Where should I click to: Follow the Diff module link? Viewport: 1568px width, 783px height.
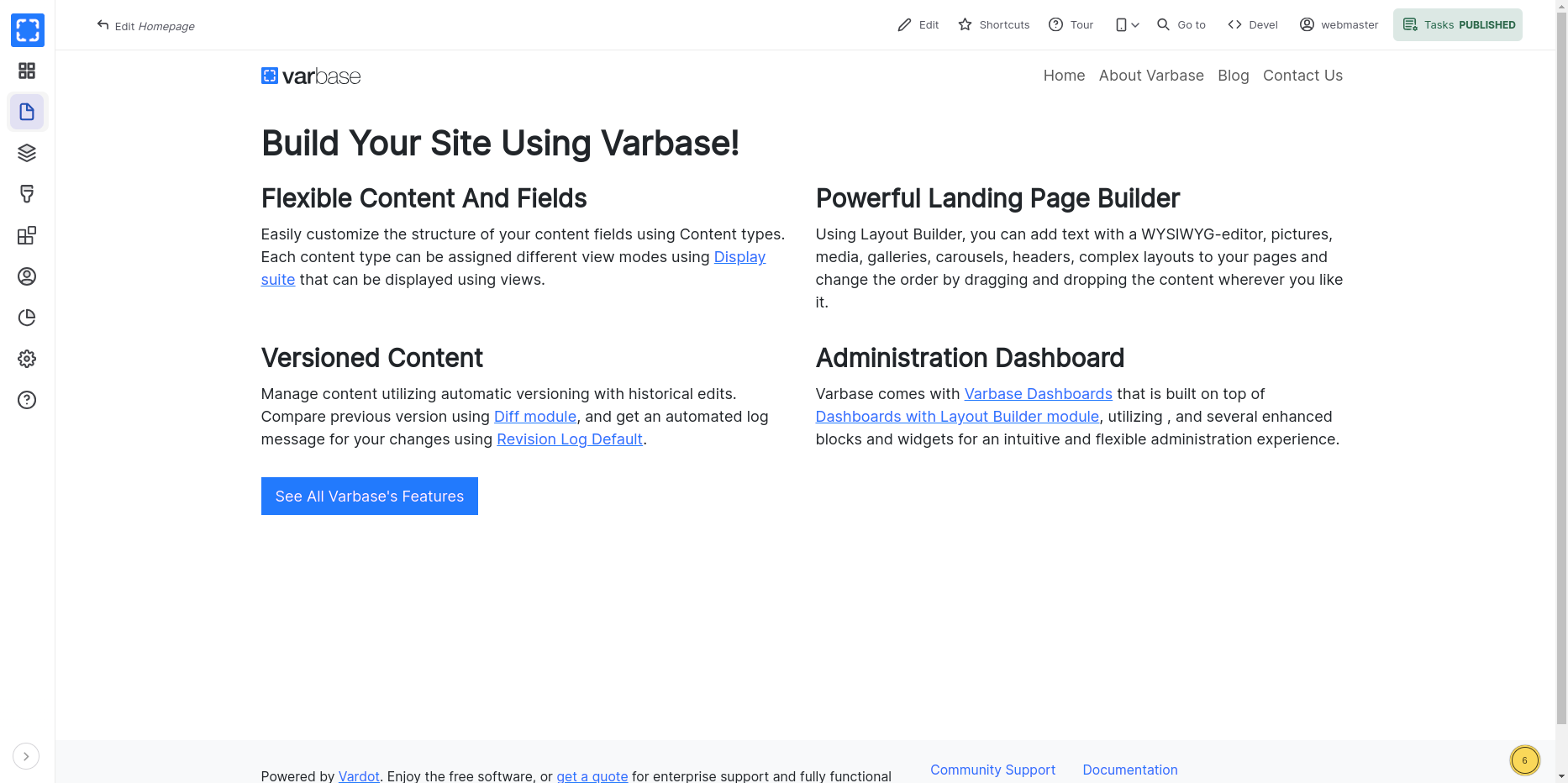click(535, 417)
